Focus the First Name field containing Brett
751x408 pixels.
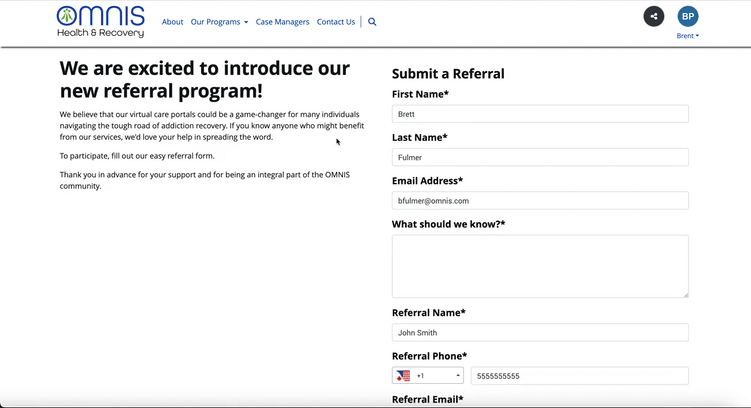click(540, 114)
